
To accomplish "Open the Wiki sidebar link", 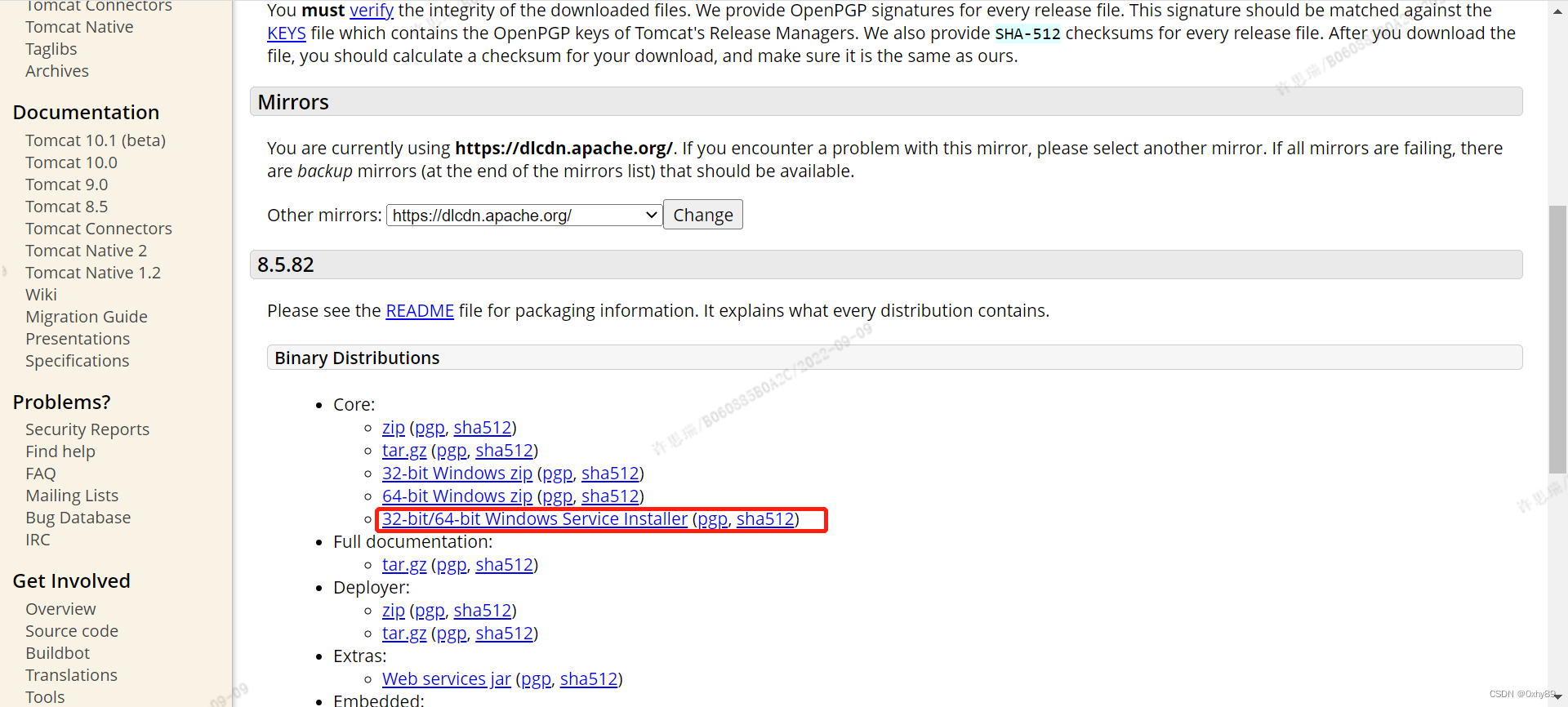I will coord(41,295).
